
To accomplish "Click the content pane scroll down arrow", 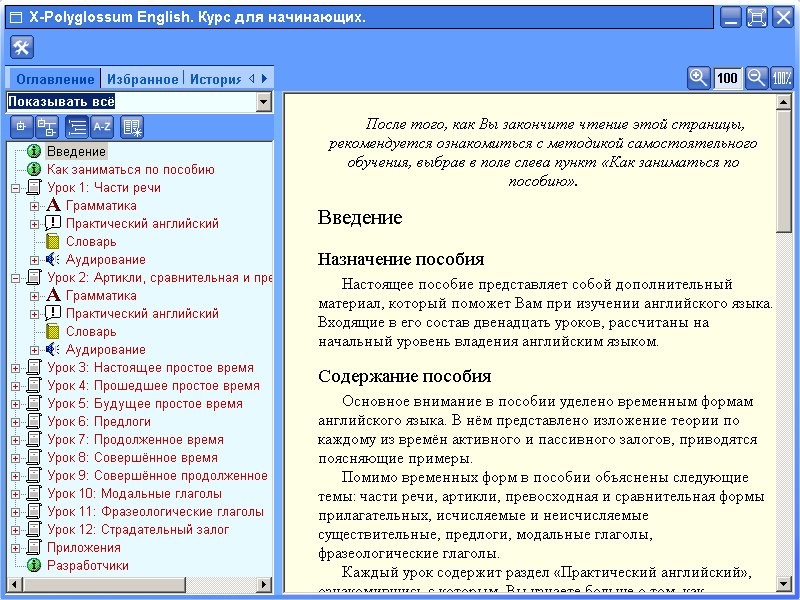I will 783,583.
